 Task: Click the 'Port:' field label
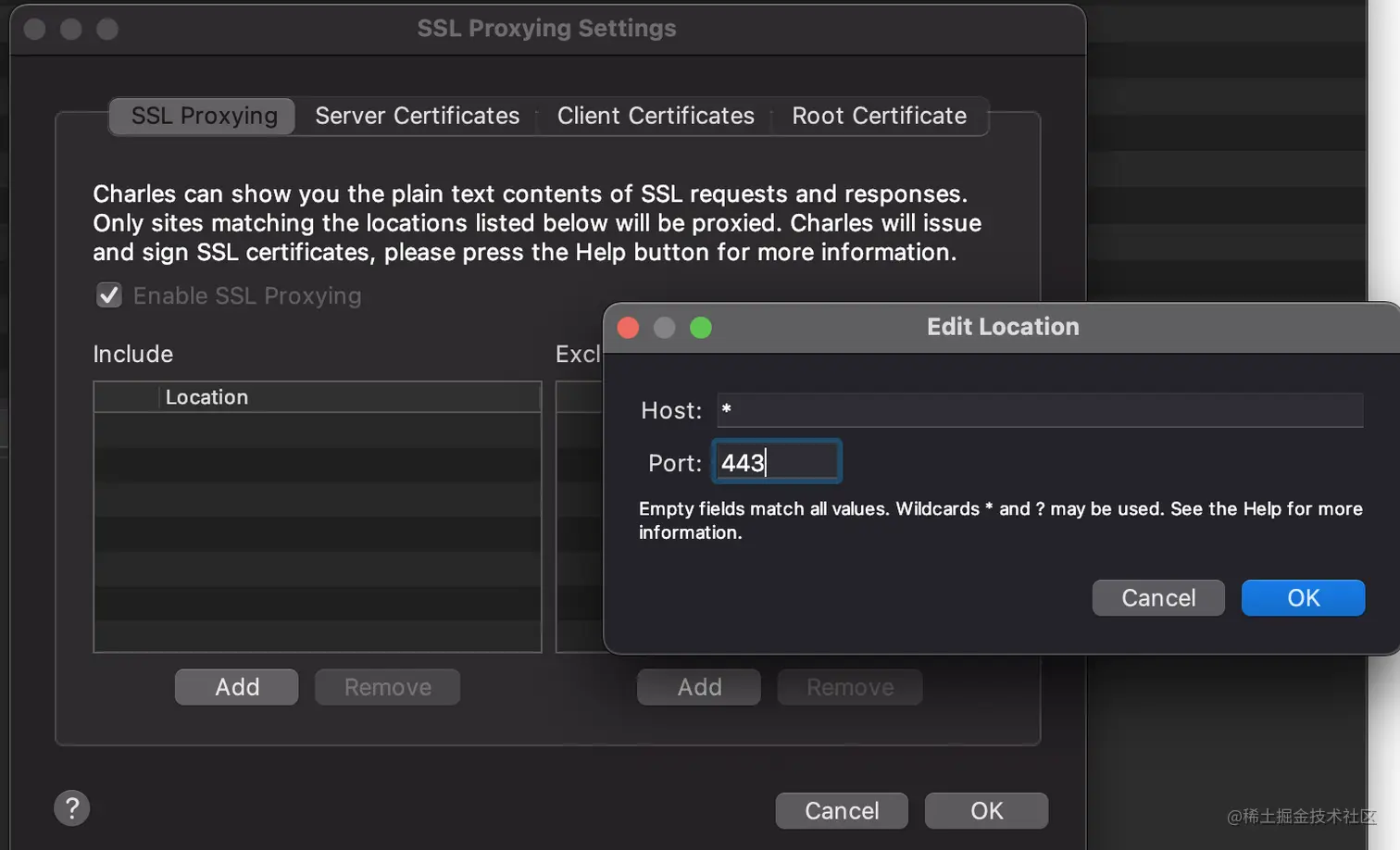point(675,463)
